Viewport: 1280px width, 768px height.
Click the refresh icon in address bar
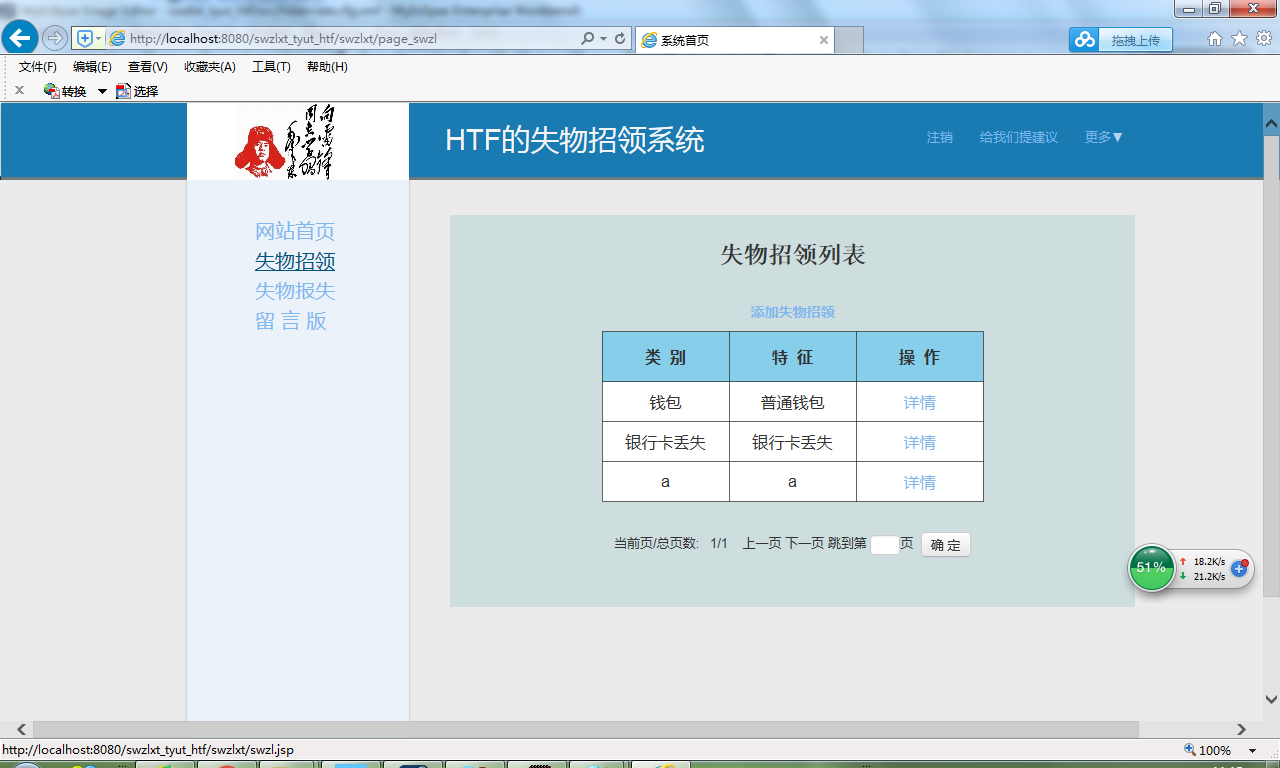tap(620, 39)
